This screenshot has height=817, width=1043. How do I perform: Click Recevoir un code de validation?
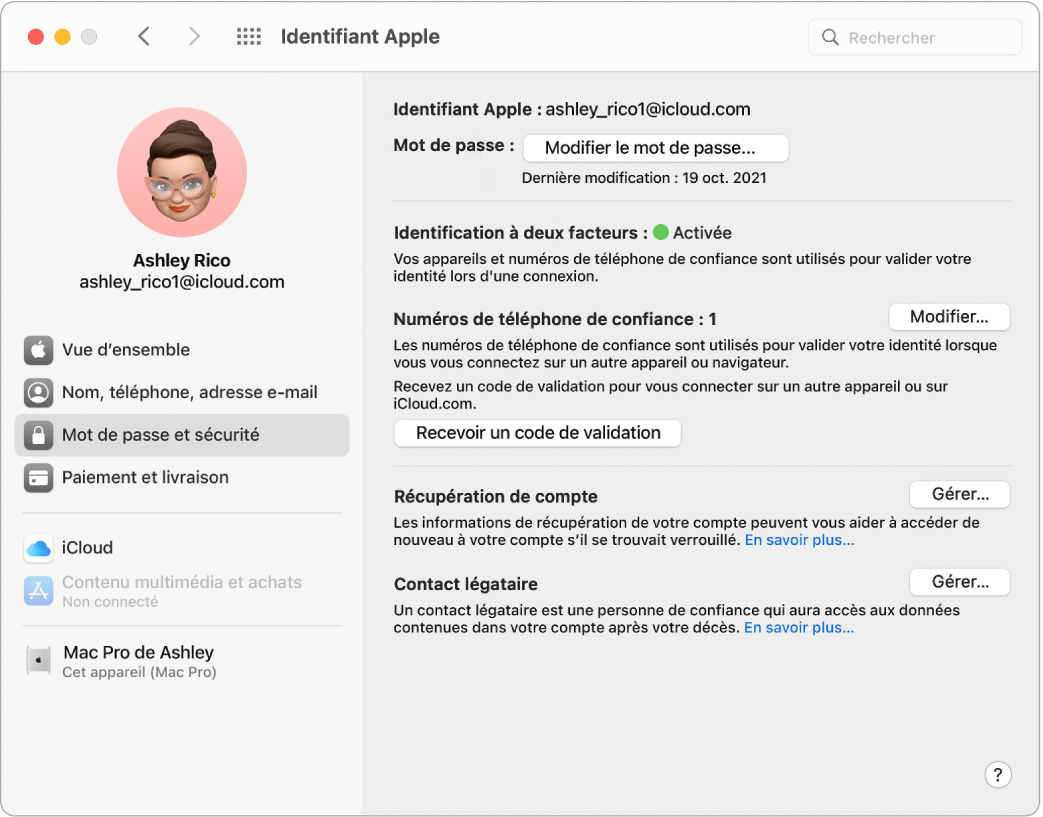click(537, 433)
